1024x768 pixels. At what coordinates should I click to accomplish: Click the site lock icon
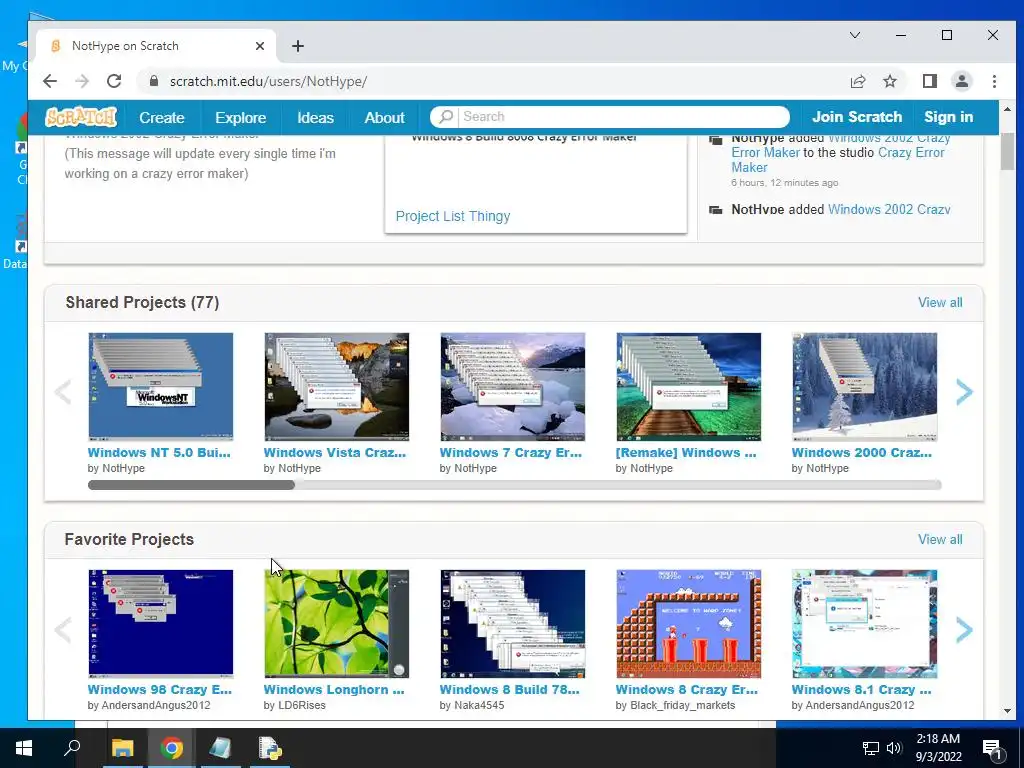click(x=154, y=81)
